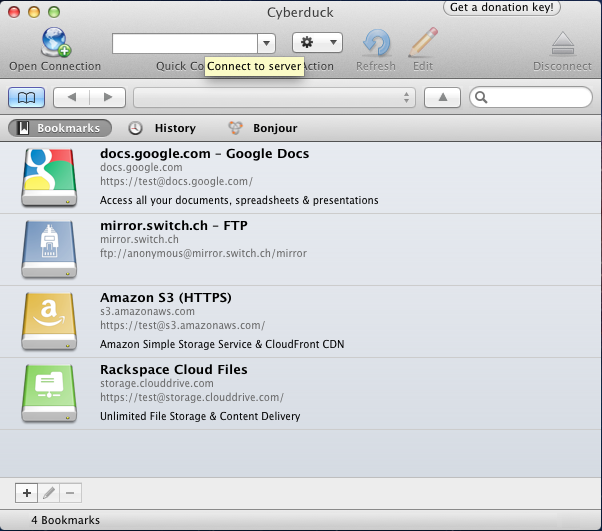Click the storage.clouddrive.com hostname text
602x531 pixels.
[x=157, y=383]
